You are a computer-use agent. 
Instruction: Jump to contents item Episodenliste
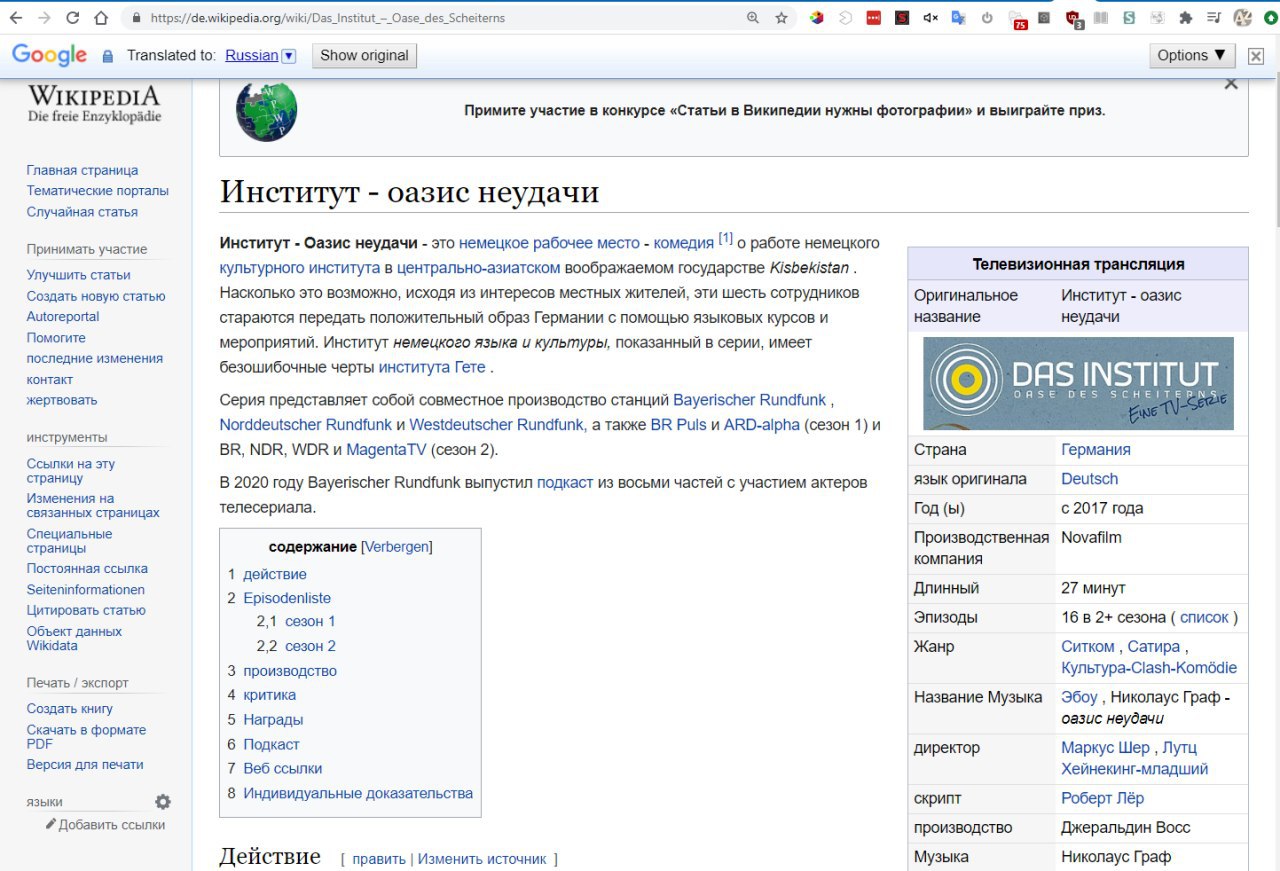[x=287, y=598]
